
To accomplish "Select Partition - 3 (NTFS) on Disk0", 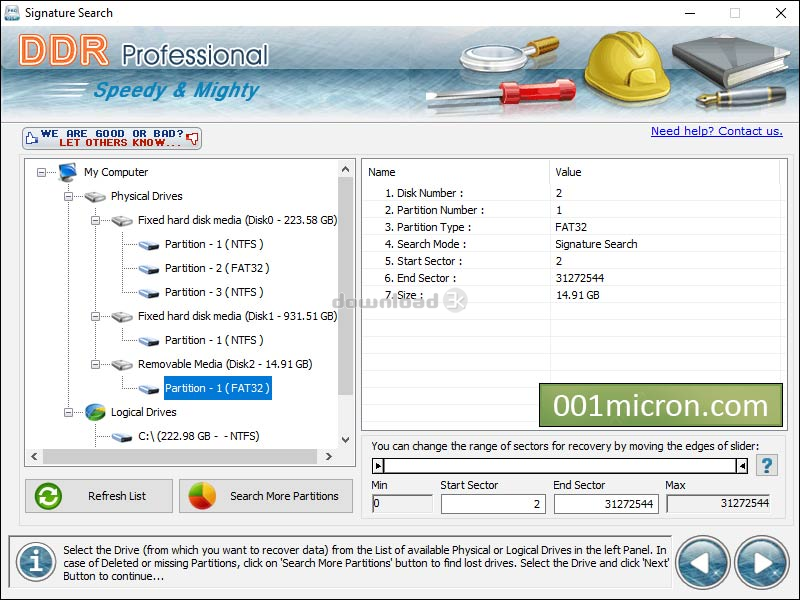I will point(214,292).
